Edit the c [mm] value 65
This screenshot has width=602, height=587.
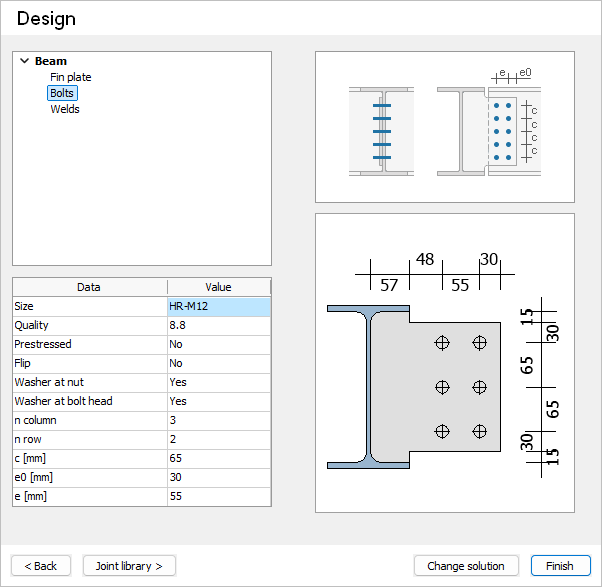[219, 458]
